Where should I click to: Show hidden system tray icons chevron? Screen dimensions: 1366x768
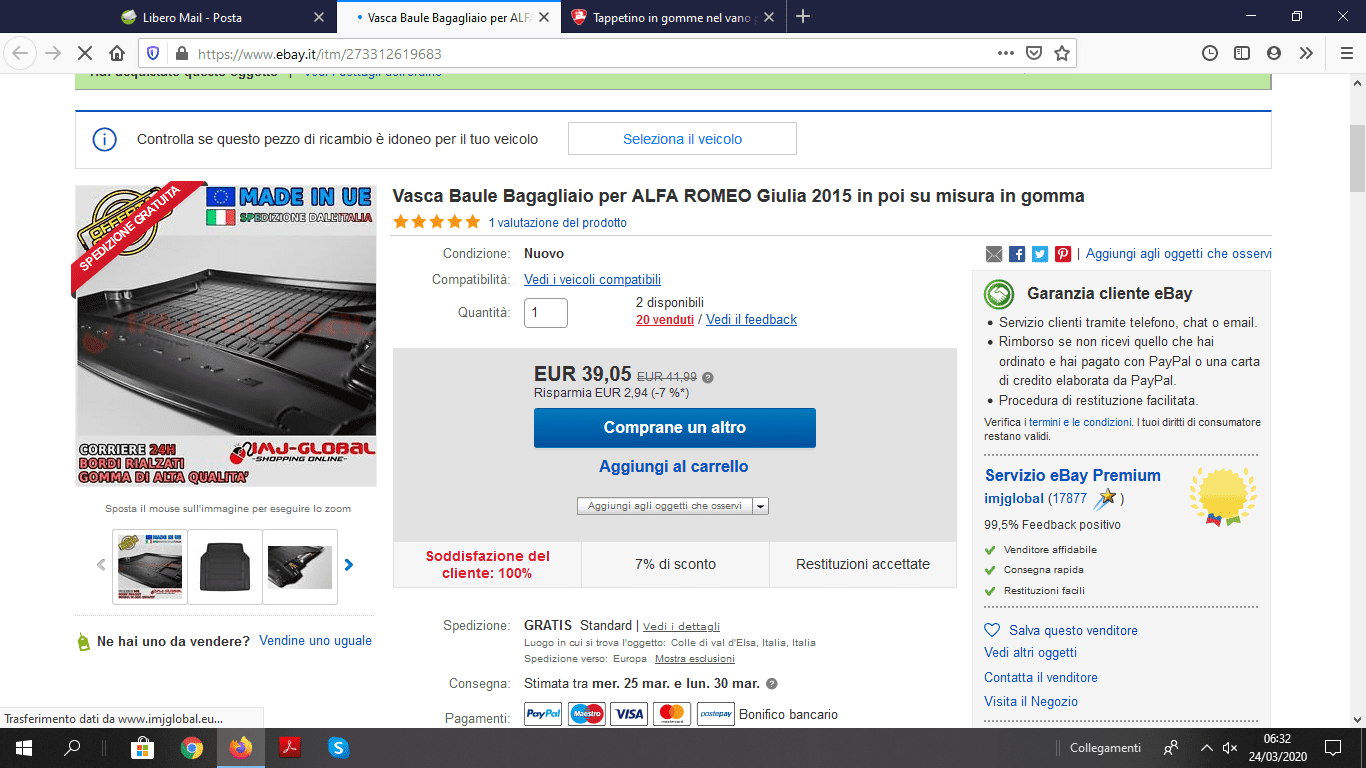(x=1207, y=747)
